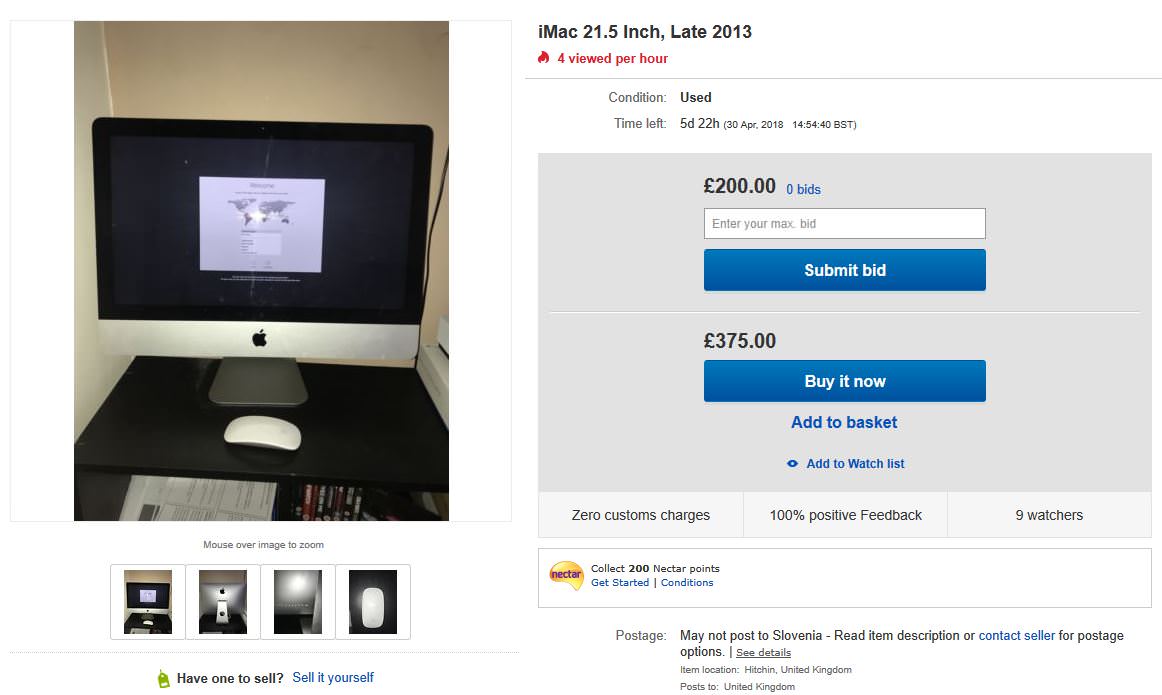Viewport: 1162px width, 695px height.
Task: Open Nectar Conditions link
Action: tap(687, 582)
